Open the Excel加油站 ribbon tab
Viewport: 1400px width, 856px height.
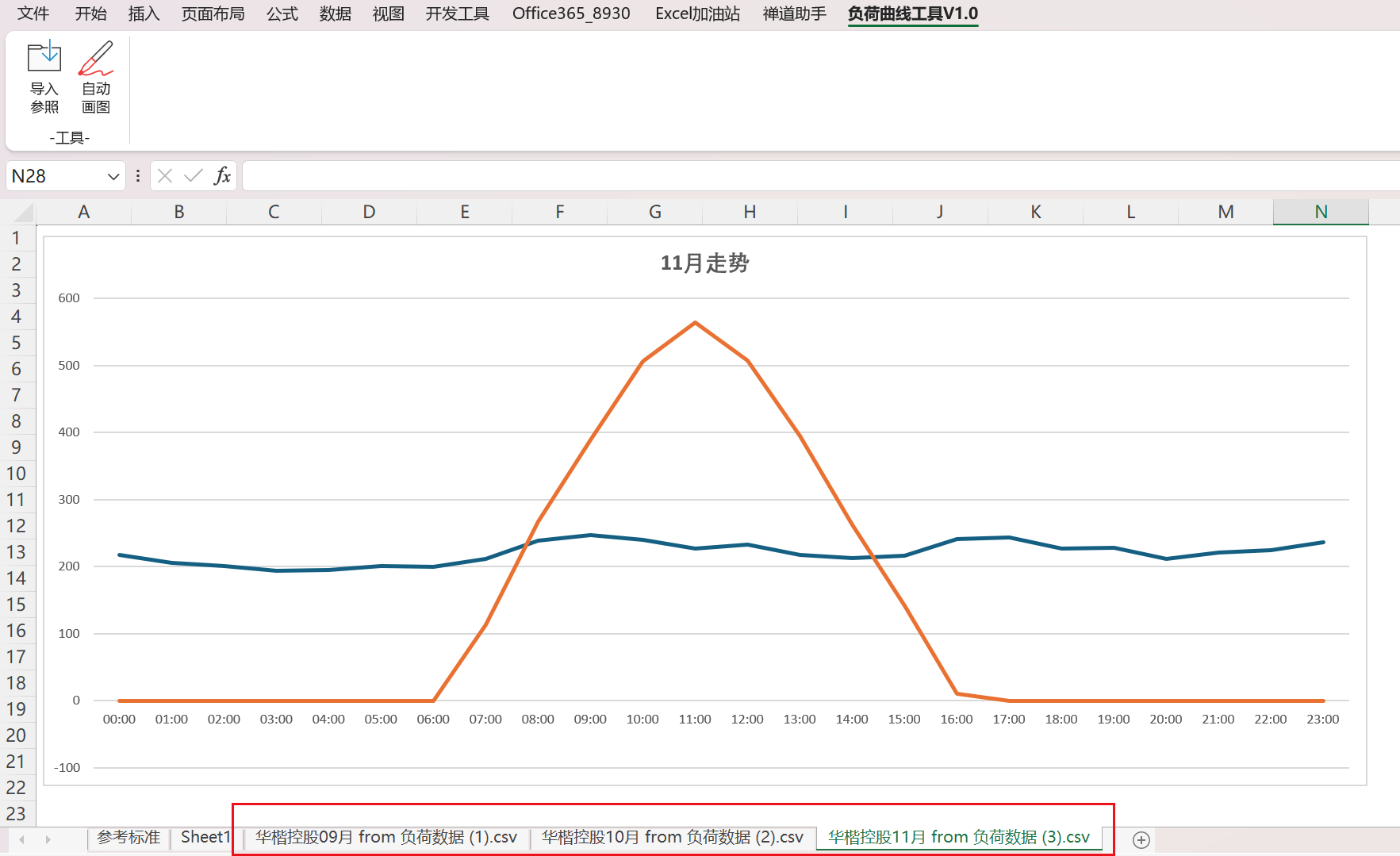coord(697,13)
